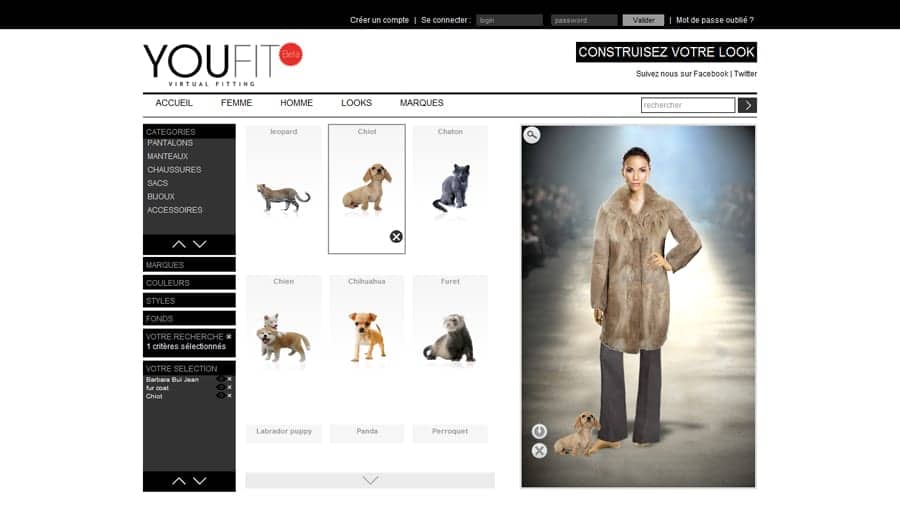The image size is (900, 519).
Task: Click the round cross icon below the power icon
Action: (539, 451)
